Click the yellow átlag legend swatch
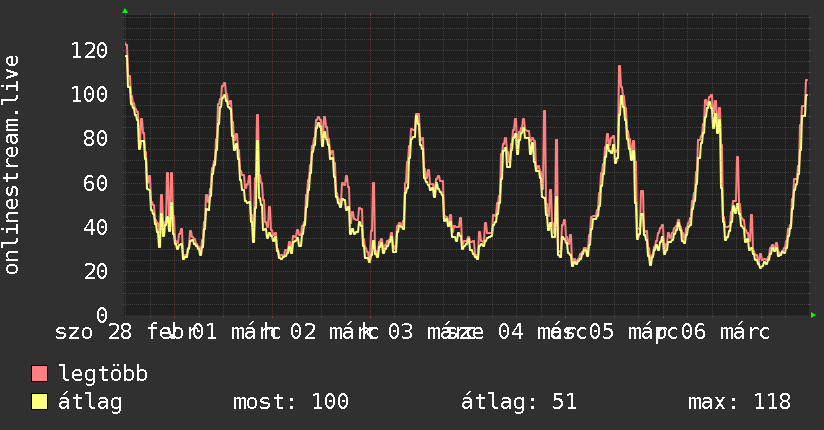The height and width of the screenshot is (430, 824). [39, 402]
